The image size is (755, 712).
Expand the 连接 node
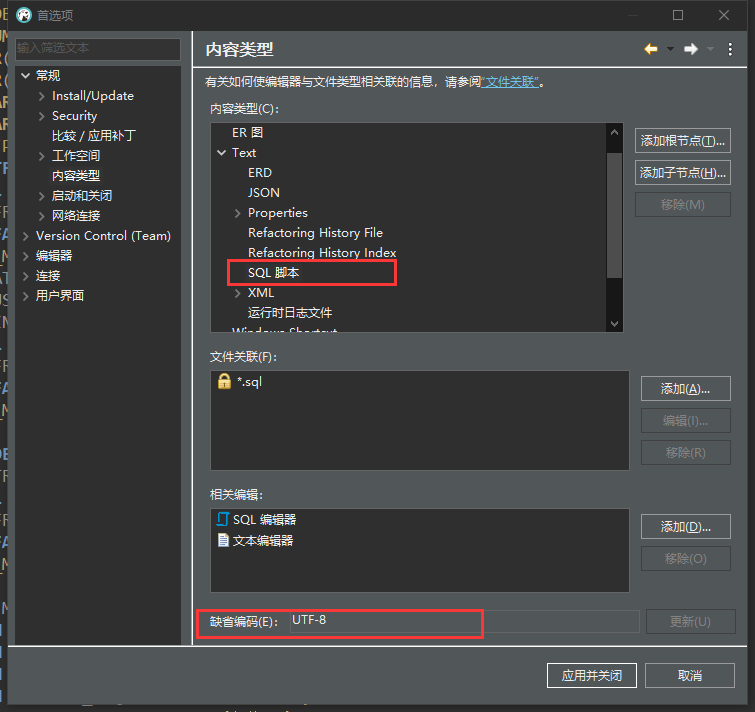click(26, 276)
